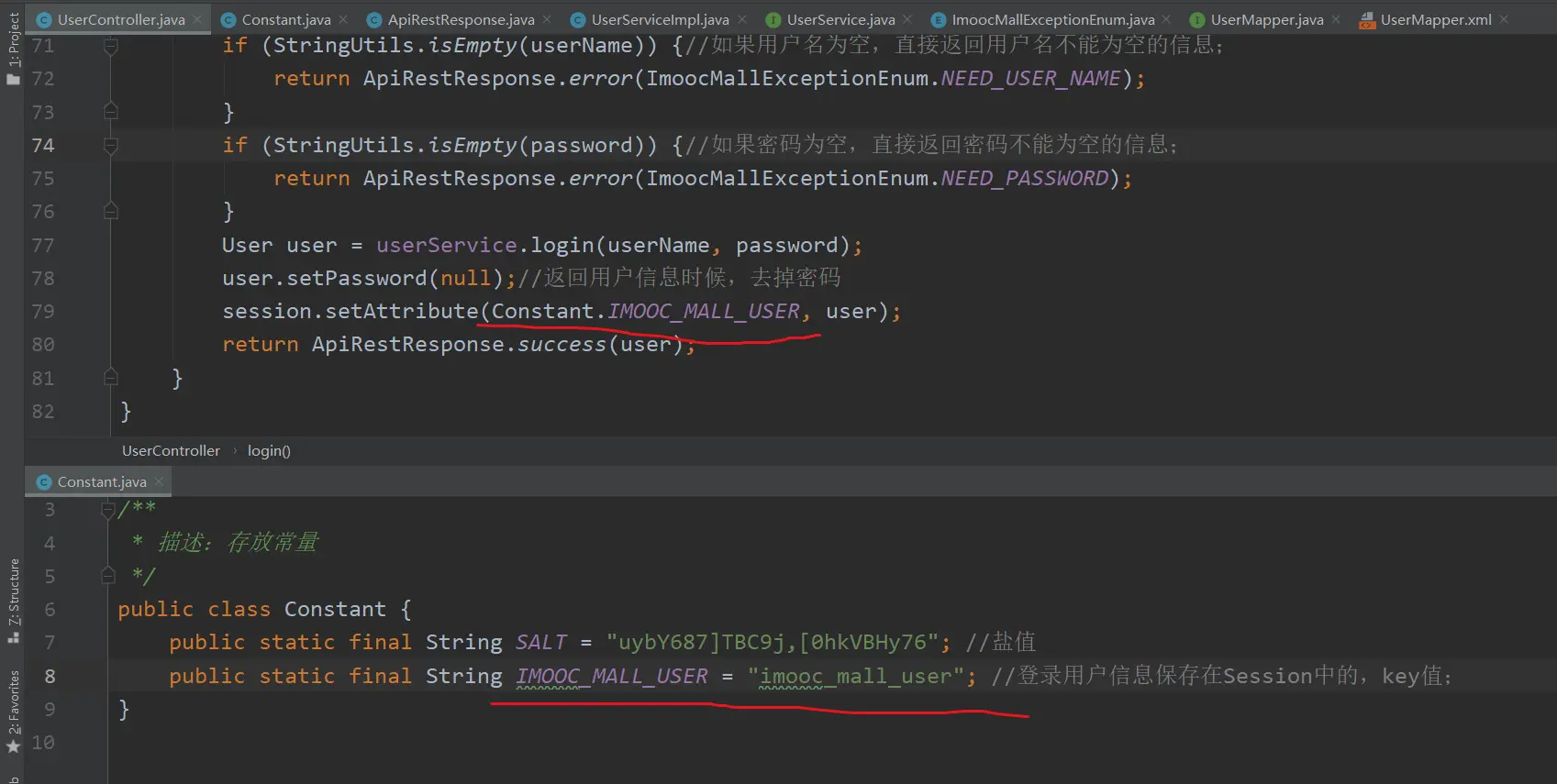Image resolution: width=1557 pixels, height=784 pixels.
Task: Click the null argument on line 78
Action: coord(466,278)
